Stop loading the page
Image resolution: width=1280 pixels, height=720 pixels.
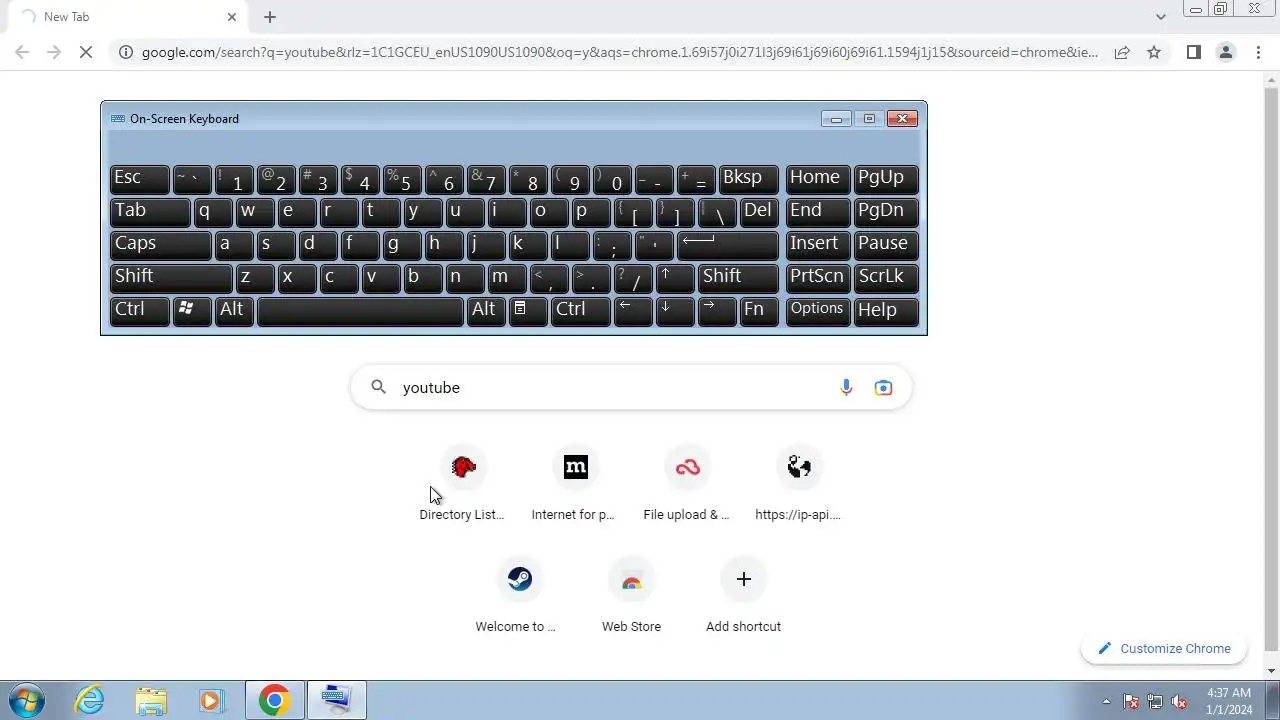tap(86, 52)
